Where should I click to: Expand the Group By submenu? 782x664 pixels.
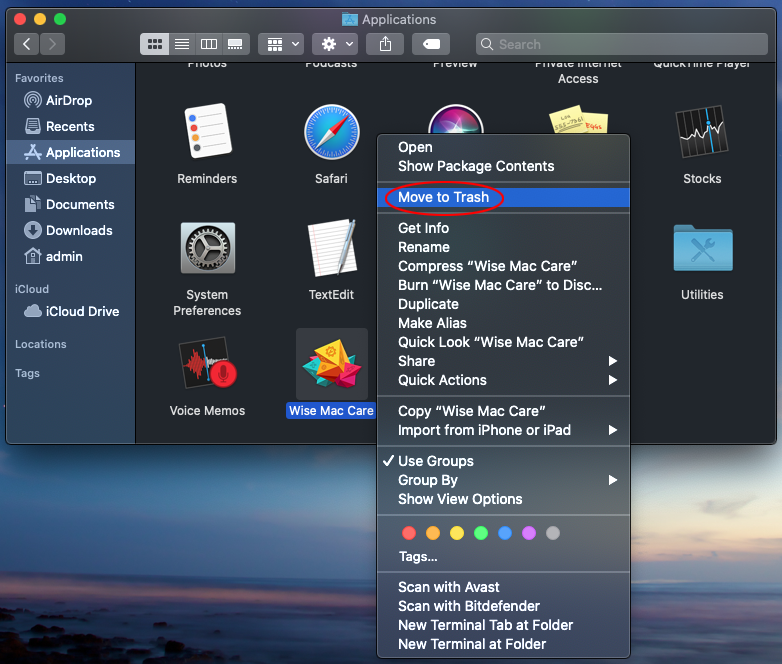(x=504, y=480)
